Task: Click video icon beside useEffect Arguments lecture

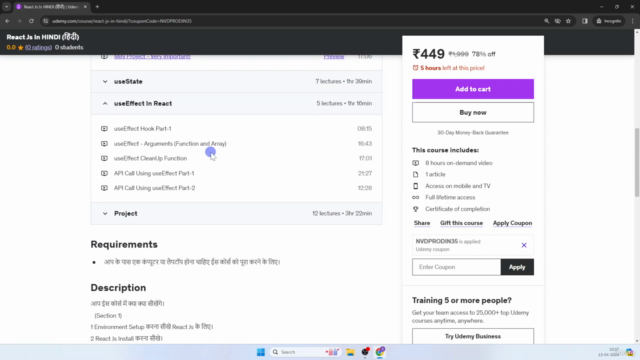Action: 104,144
